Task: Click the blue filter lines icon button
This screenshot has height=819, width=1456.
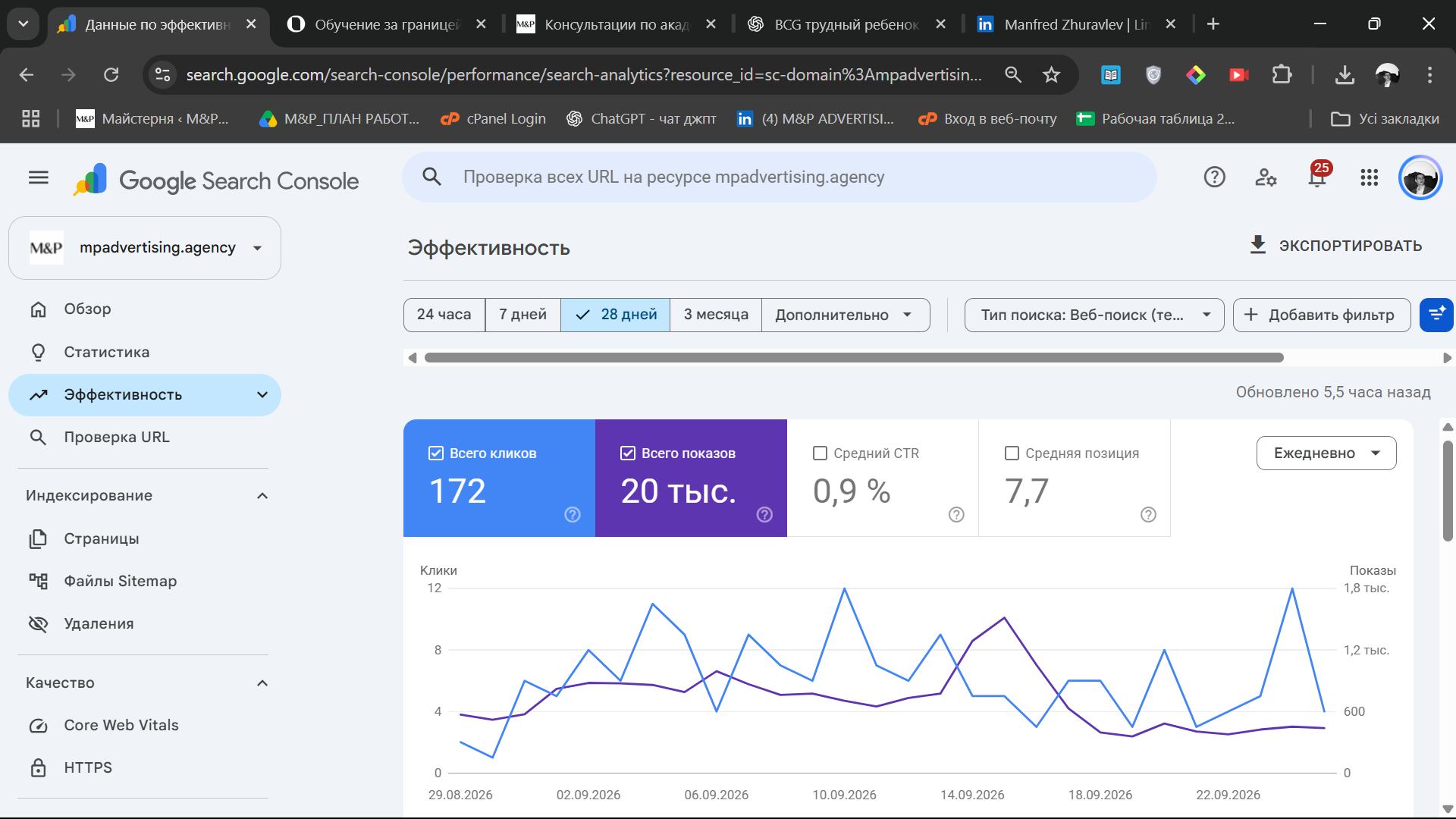Action: pyautogui.click(x=1436, y=315)
